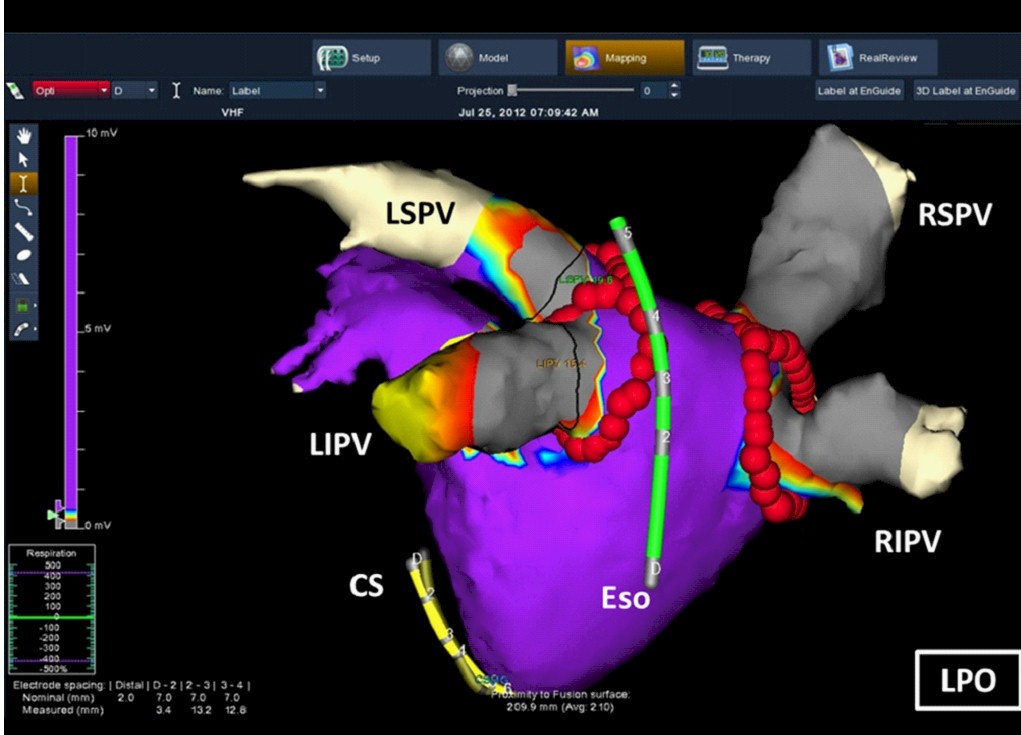Expand the electrode D dropdown
The width and height of the screenshot is (1021, 735).
point(134,90)
